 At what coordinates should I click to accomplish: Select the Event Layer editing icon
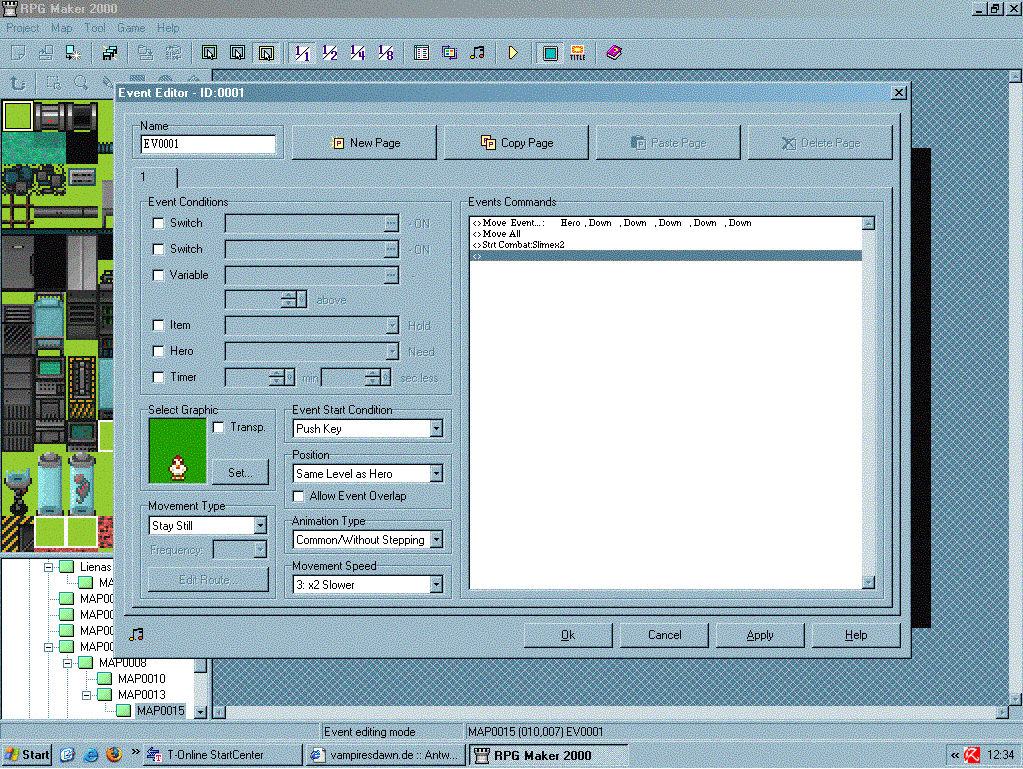266,53
